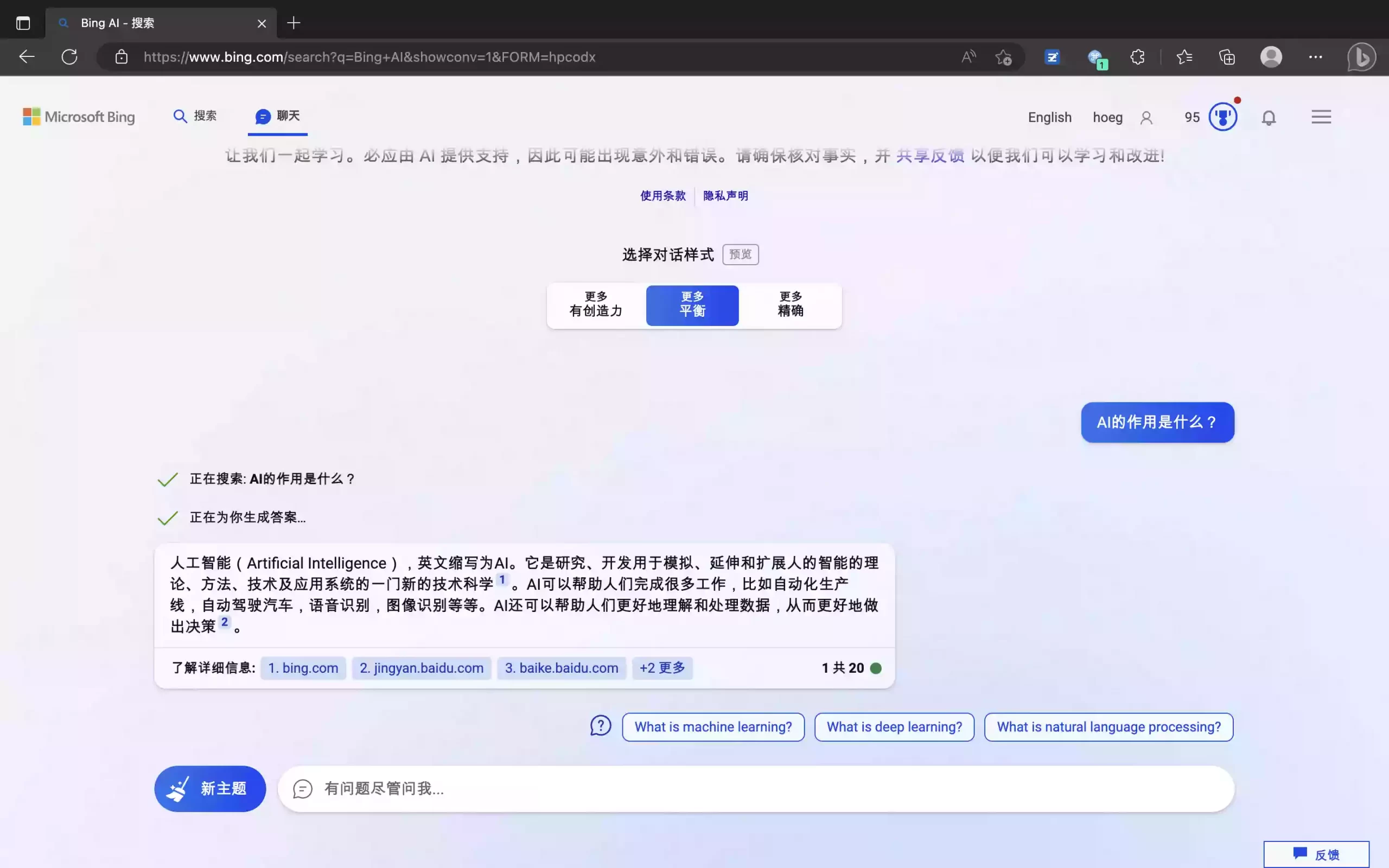Open the Favorites list
1389x868 pixels.
[x=1184, y=57]
